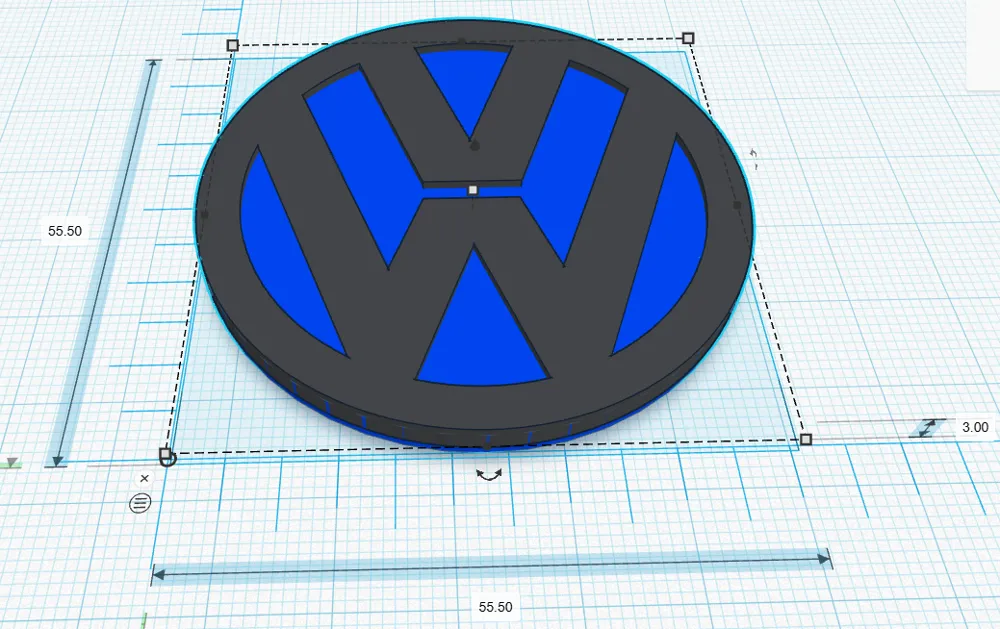Click the white height handle at emblem center
This screenshot has width=1000, height=629.
pos(473,190)
